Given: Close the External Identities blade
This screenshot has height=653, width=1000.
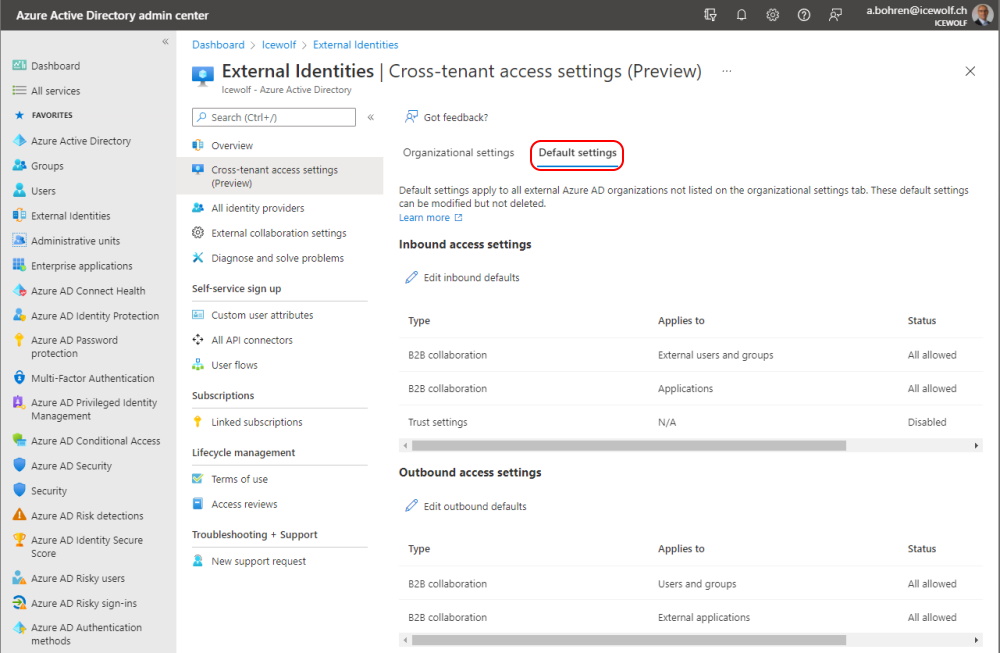Looking at the screenshot, I should 970,71.
